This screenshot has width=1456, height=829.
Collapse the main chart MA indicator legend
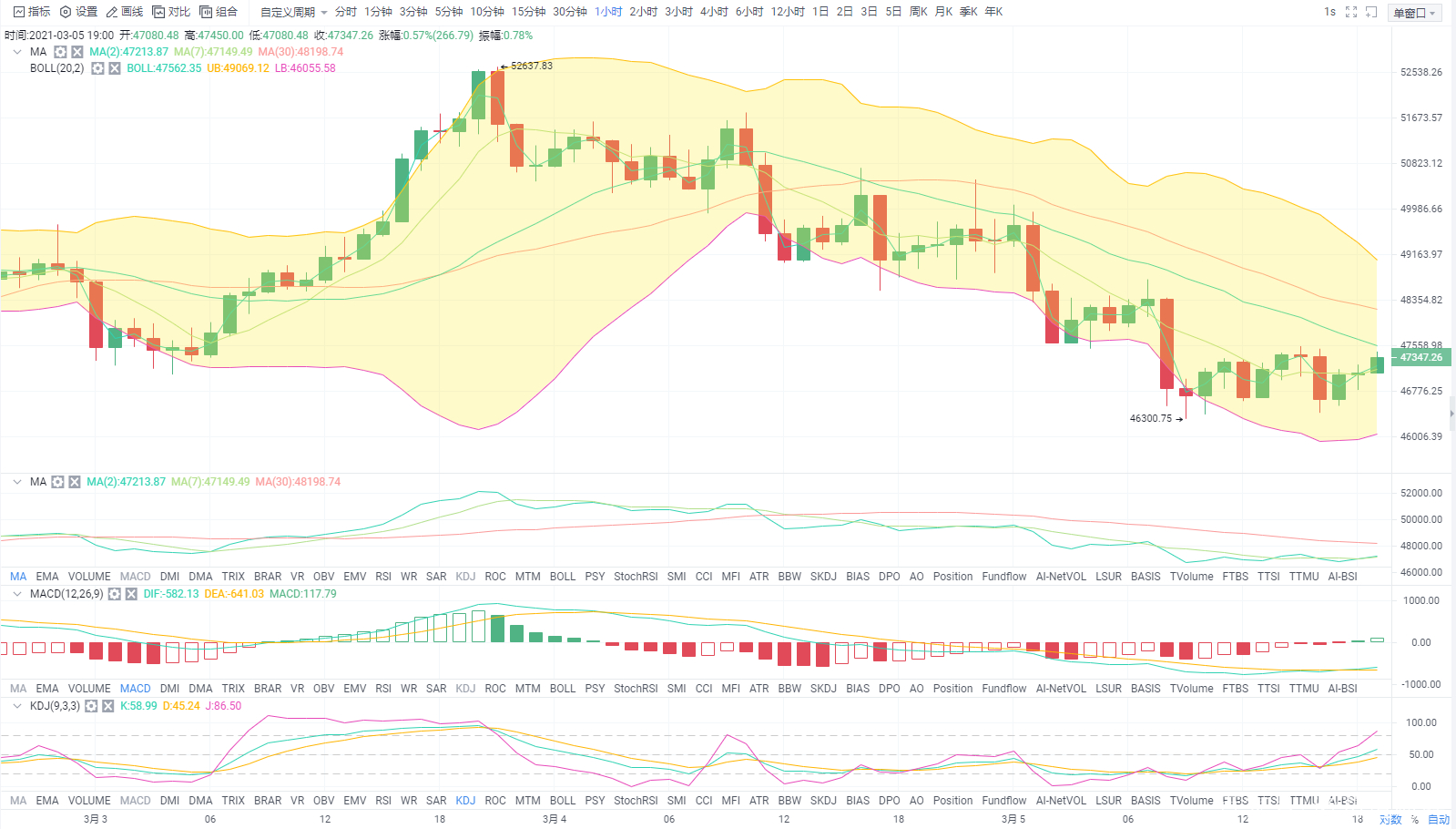17,52
